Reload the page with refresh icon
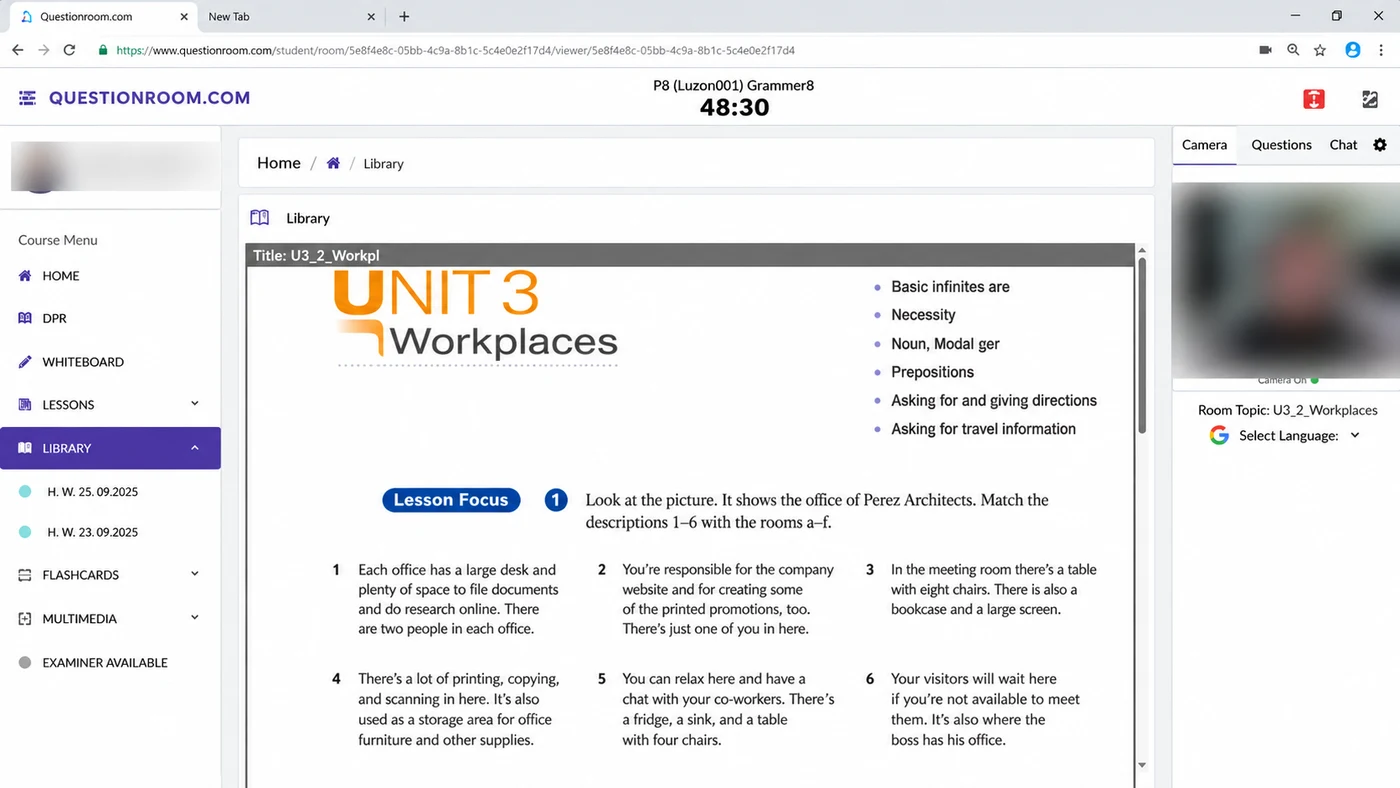1400x788 pixels. [x=69, y=50]
